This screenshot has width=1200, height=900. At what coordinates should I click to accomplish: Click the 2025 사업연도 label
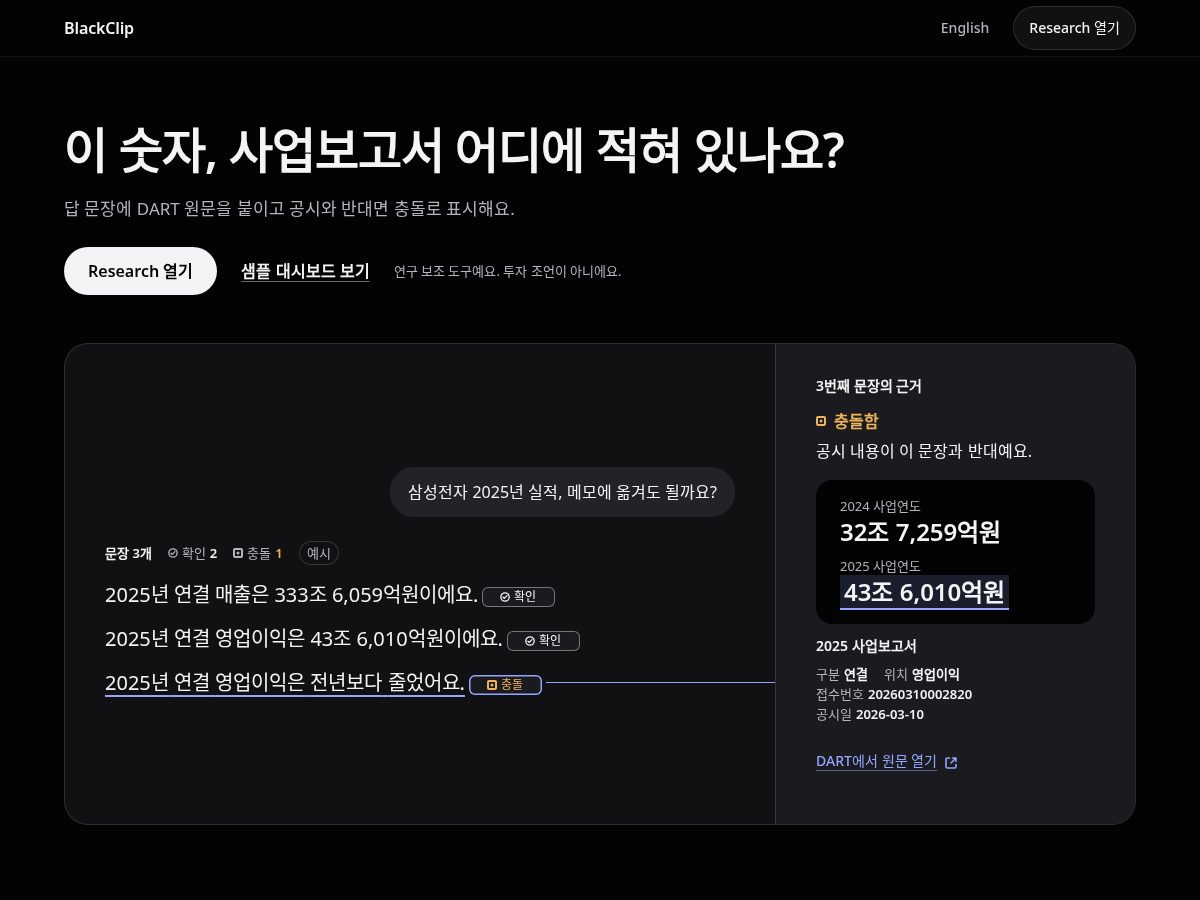click(x=880, y=566)
